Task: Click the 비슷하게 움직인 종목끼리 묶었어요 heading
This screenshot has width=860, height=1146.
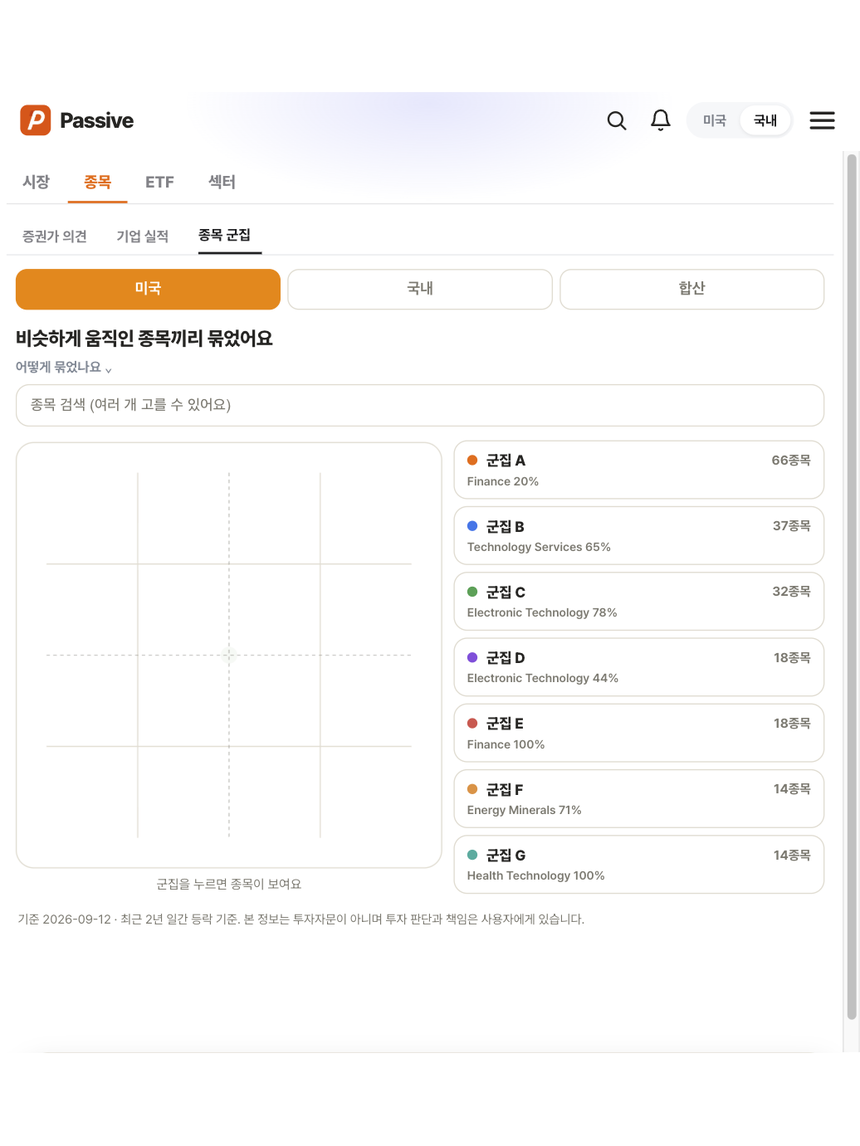Action: [144, 338]
